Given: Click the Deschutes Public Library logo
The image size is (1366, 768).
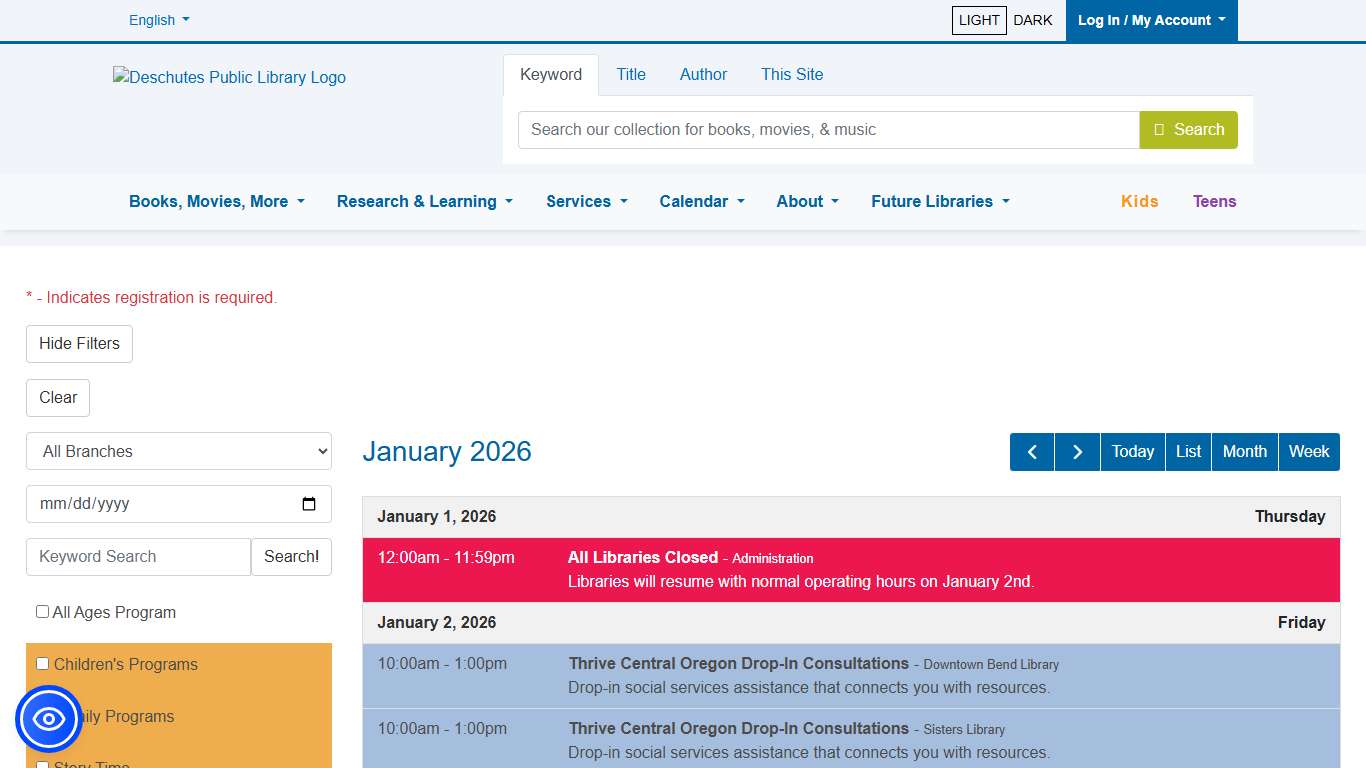Looking at the screenshot, I should [x=229, y=77].
